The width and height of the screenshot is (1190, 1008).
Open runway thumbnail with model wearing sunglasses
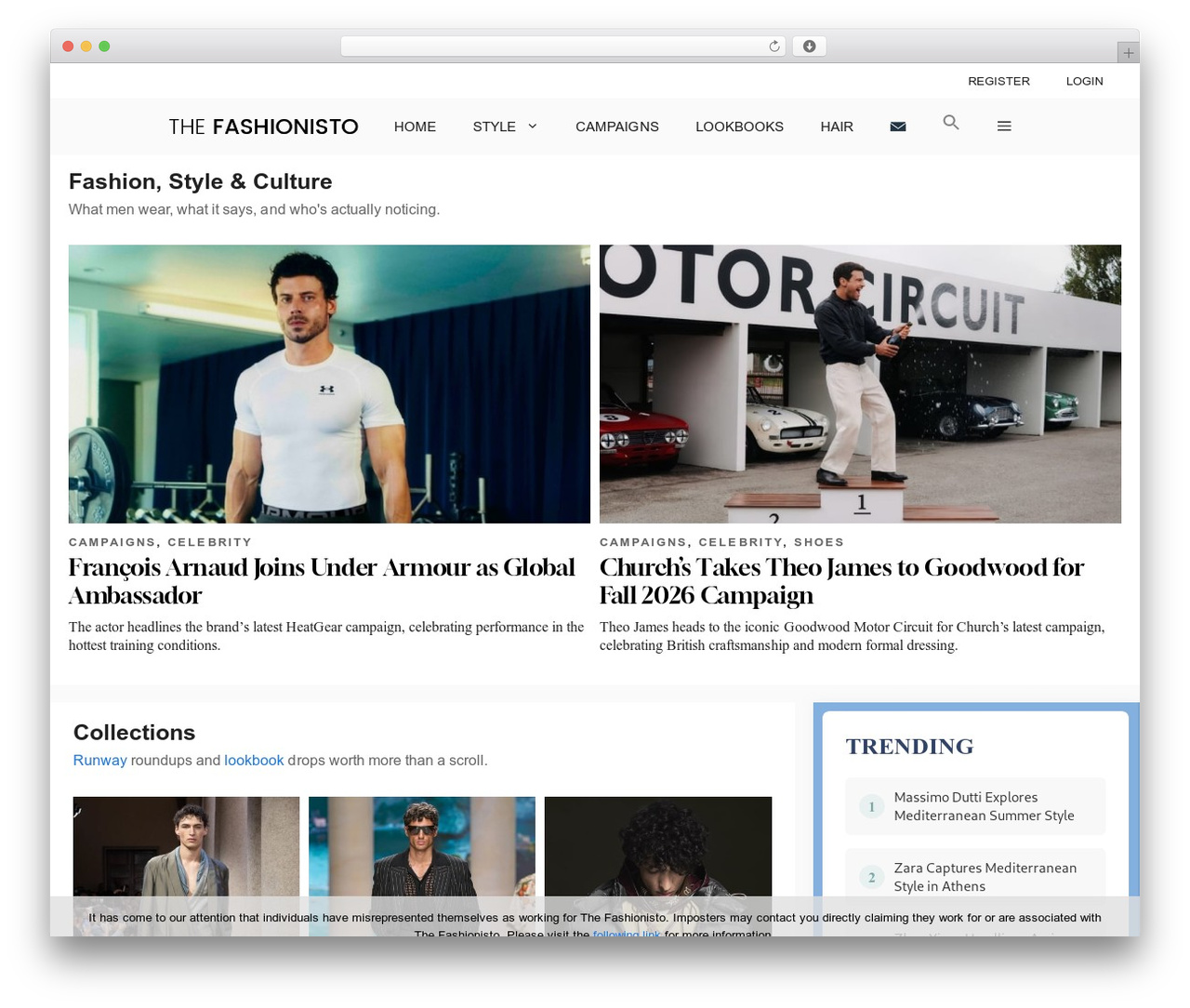pos(422,866)
